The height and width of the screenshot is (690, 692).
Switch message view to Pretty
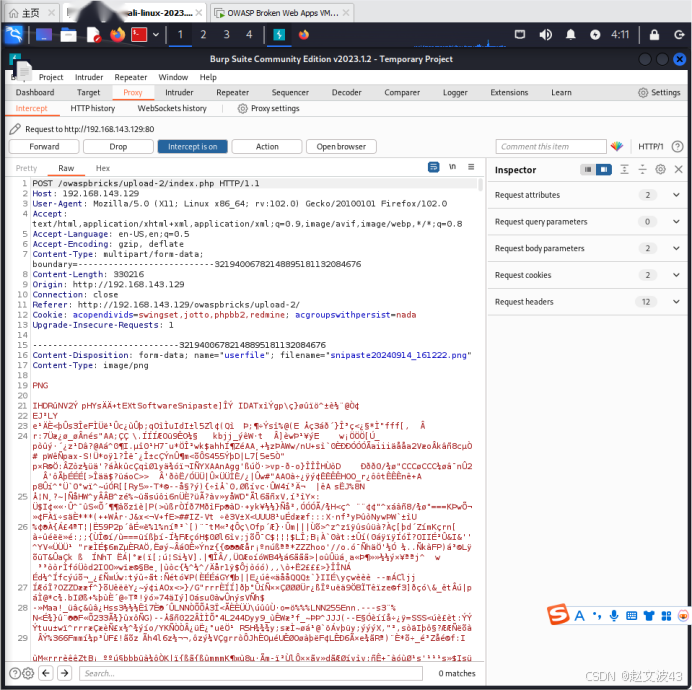coord(26,168)
